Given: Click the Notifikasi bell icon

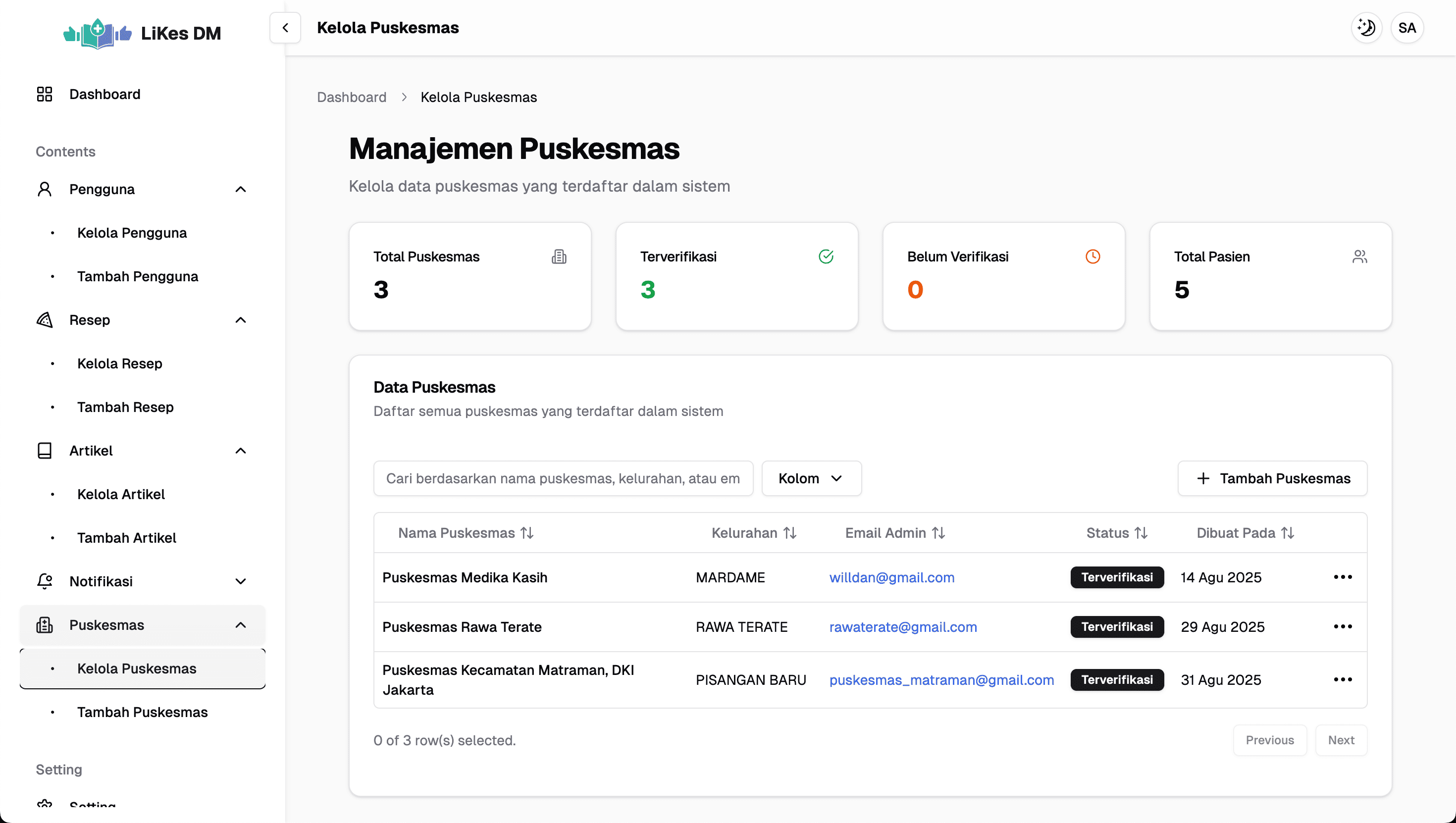Looking at the screenshot, I should (x=44, y=581).
